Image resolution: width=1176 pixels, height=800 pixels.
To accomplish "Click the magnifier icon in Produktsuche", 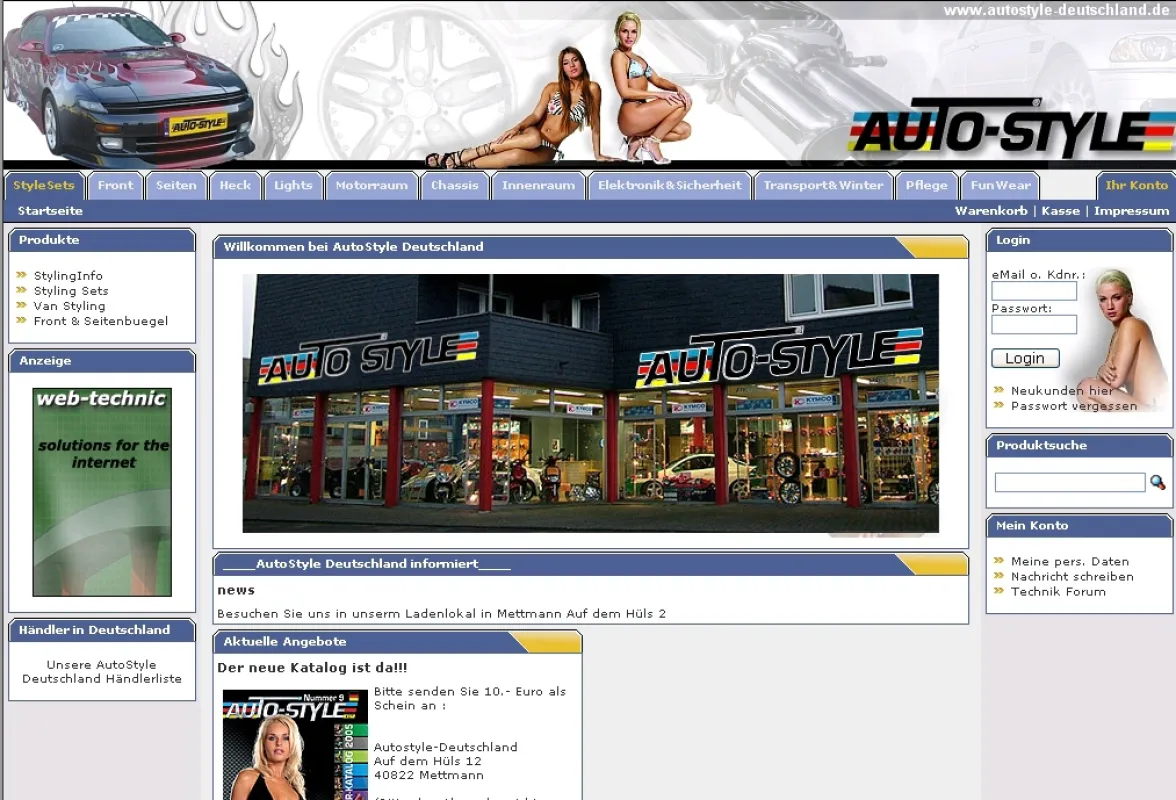I will [x=1157, y=482].
